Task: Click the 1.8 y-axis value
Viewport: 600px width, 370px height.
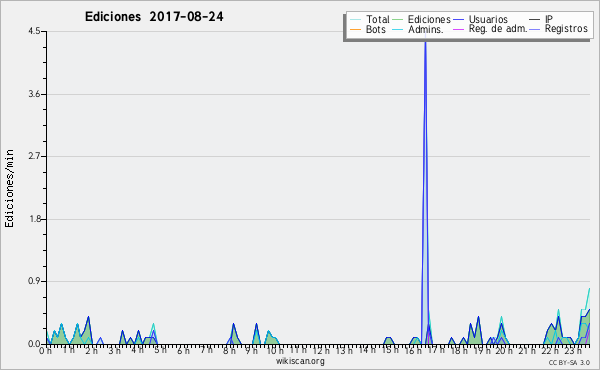Action: click(34, 219)
